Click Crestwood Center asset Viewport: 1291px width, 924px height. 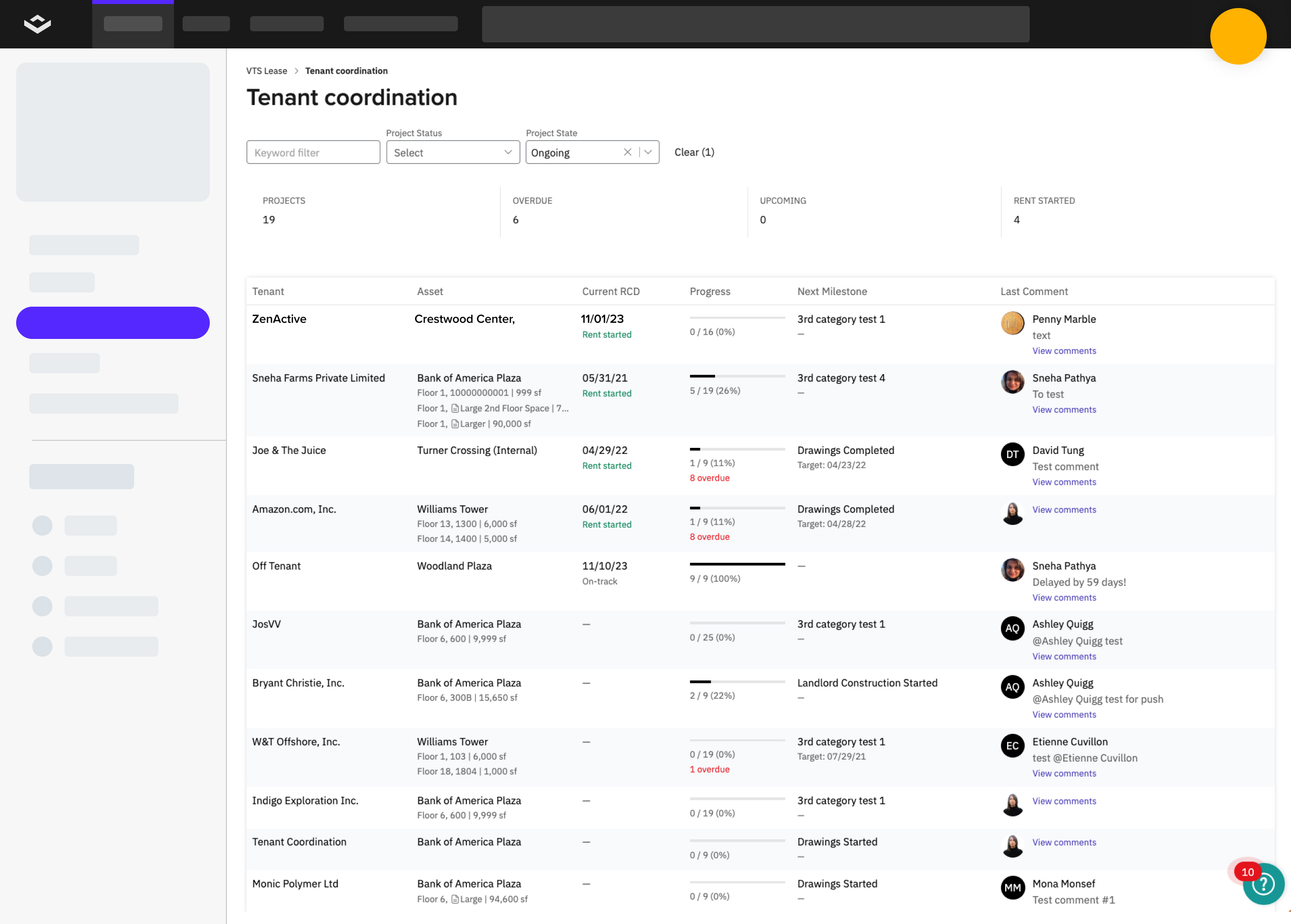(x=464, y=319)
